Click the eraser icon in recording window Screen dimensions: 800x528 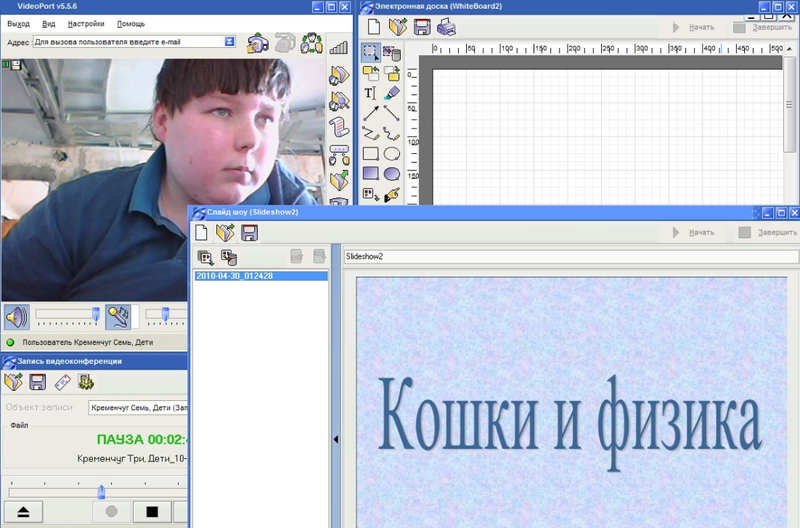pos(62,382)
